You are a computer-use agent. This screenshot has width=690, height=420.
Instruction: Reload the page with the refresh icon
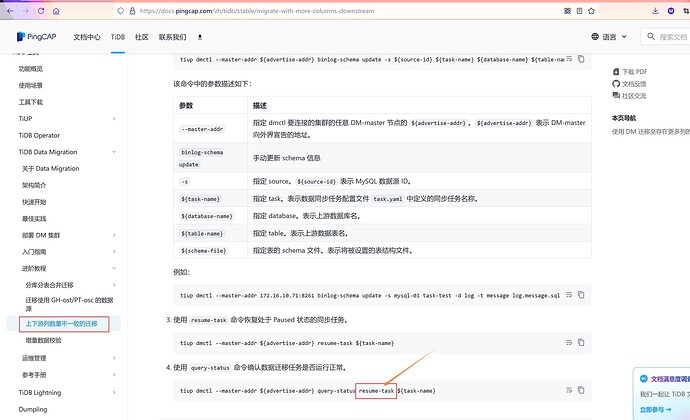[41, 11]
